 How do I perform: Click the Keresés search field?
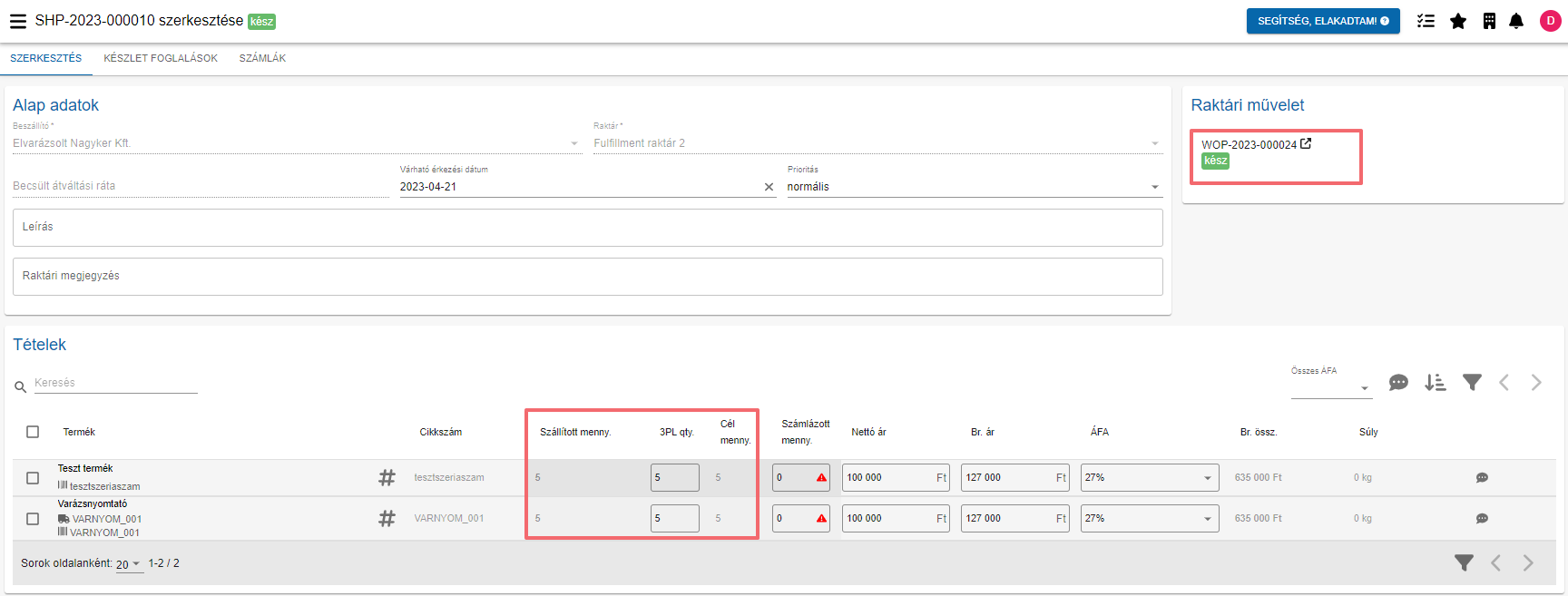[115, 383]
